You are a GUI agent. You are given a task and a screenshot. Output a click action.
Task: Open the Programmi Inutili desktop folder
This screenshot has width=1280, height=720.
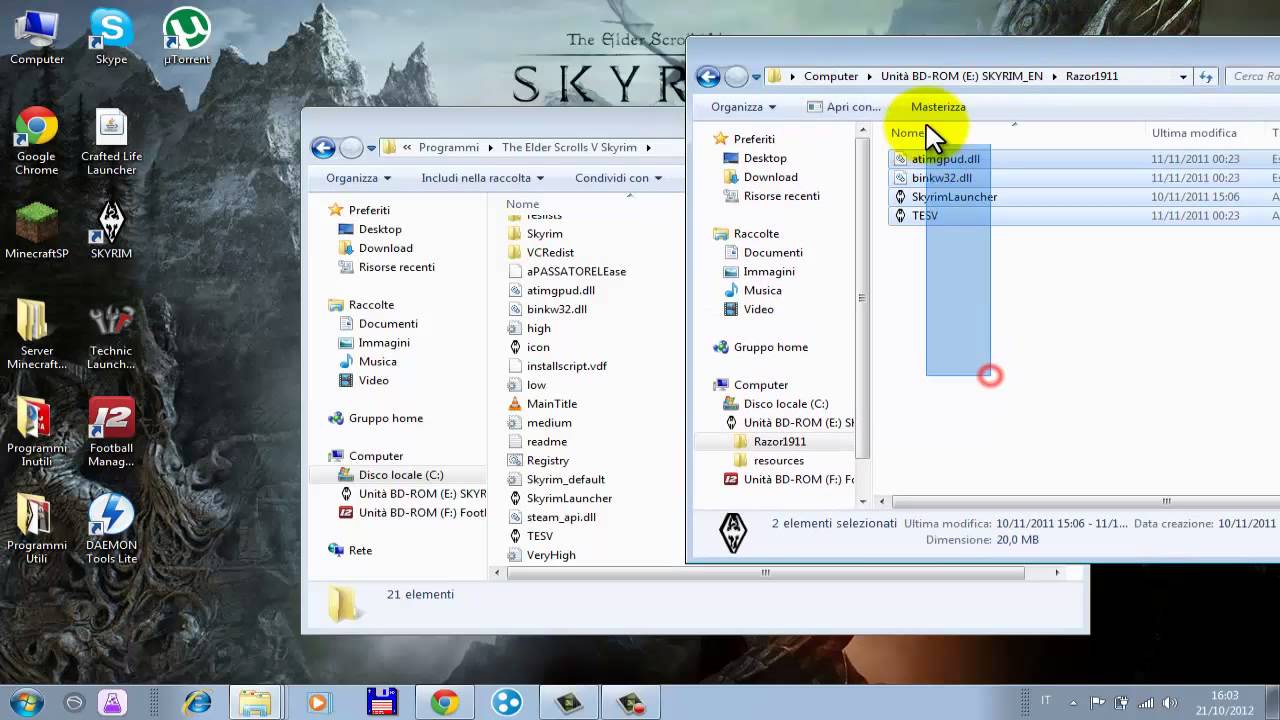pyautogui.click(x=37, y=432)
